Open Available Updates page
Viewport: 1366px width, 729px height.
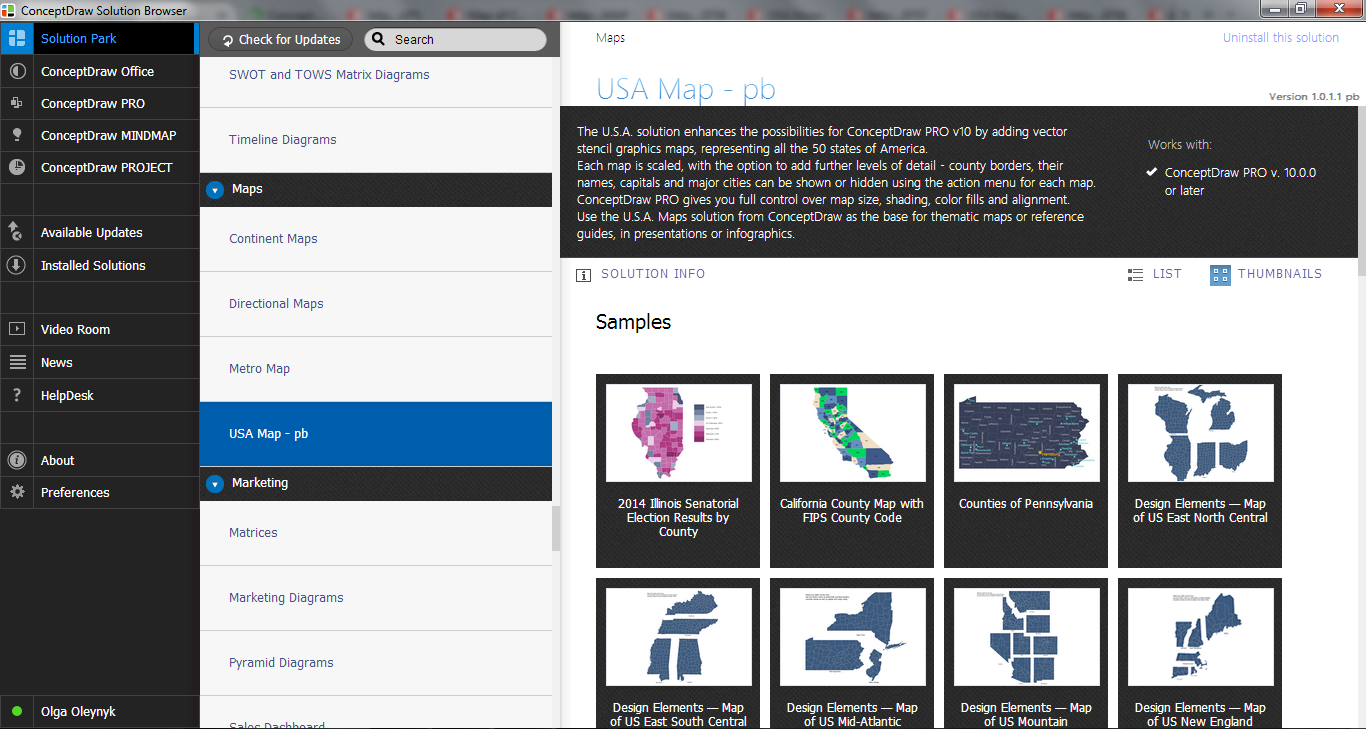pyautogui.click(x=98, y=233)
